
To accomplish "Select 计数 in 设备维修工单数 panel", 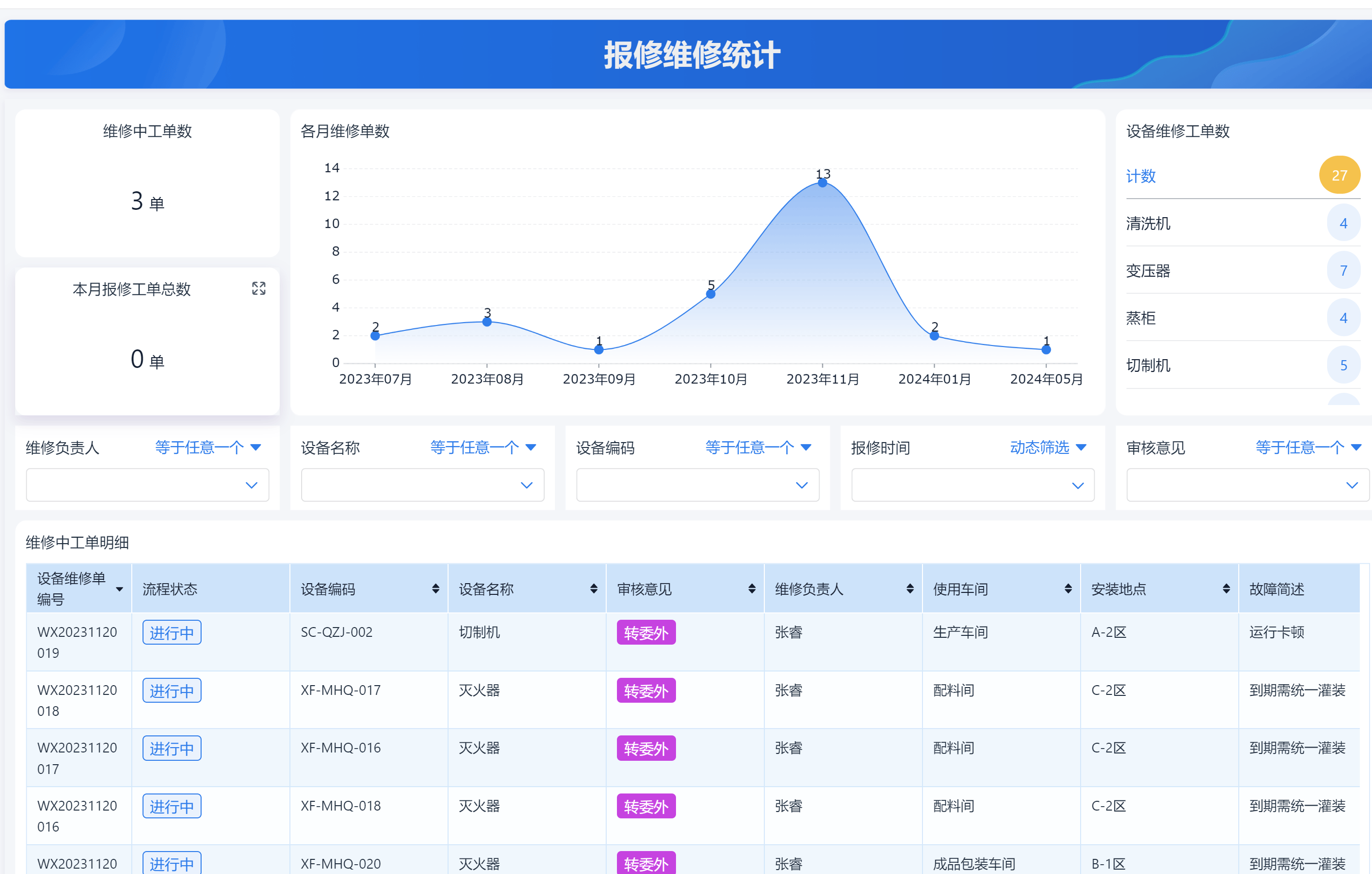I will point(1140,176).
